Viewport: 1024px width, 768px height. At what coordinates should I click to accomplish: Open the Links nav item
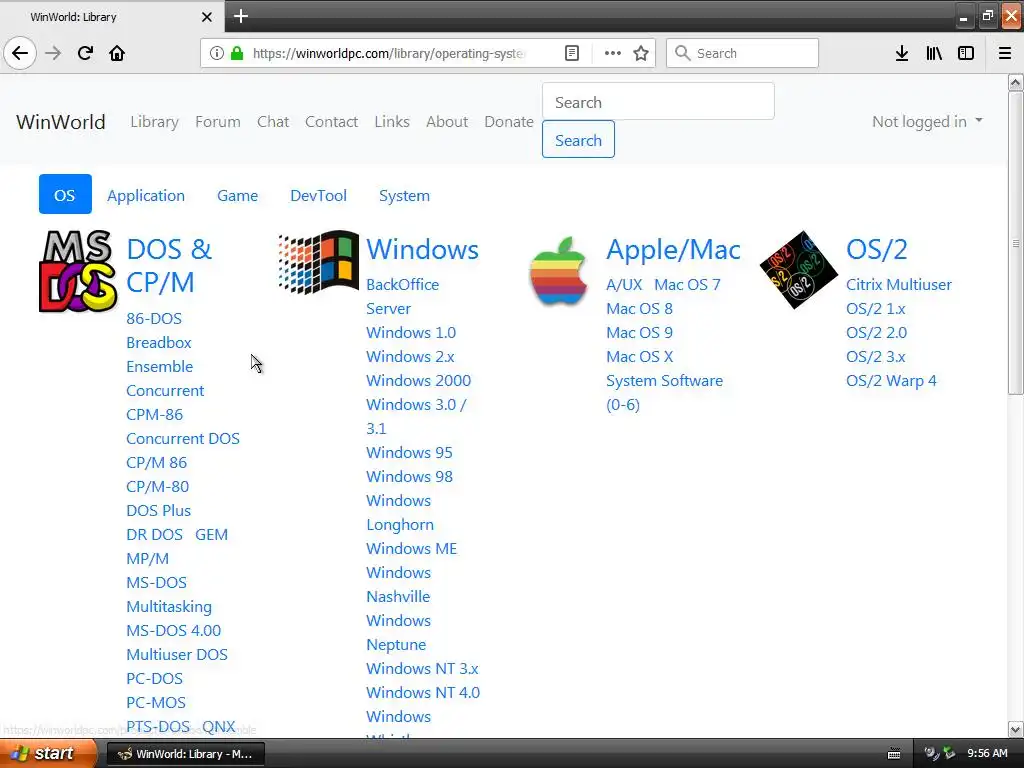[x=392, y=121]
